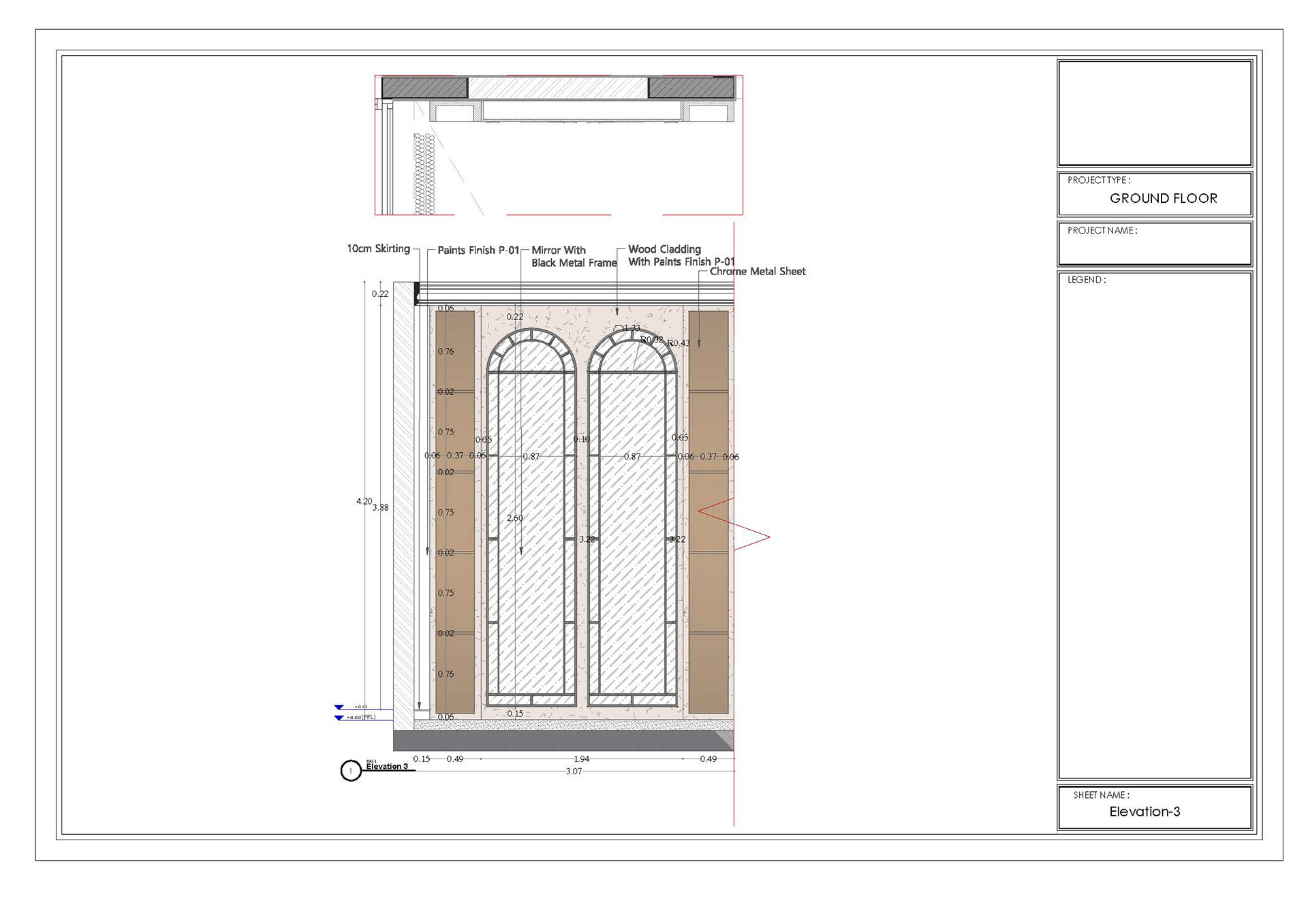The height and width of the screenshot is (924, 1308).
Task: Select the Mirror With Black Metal Frame label
Action: [x=573, y=257]
